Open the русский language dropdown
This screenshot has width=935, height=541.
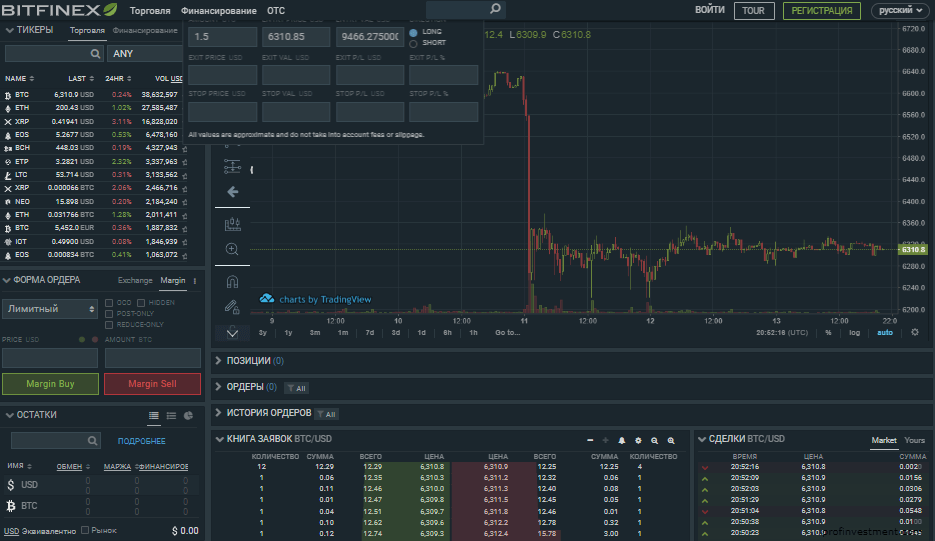(x=901, y=10)
